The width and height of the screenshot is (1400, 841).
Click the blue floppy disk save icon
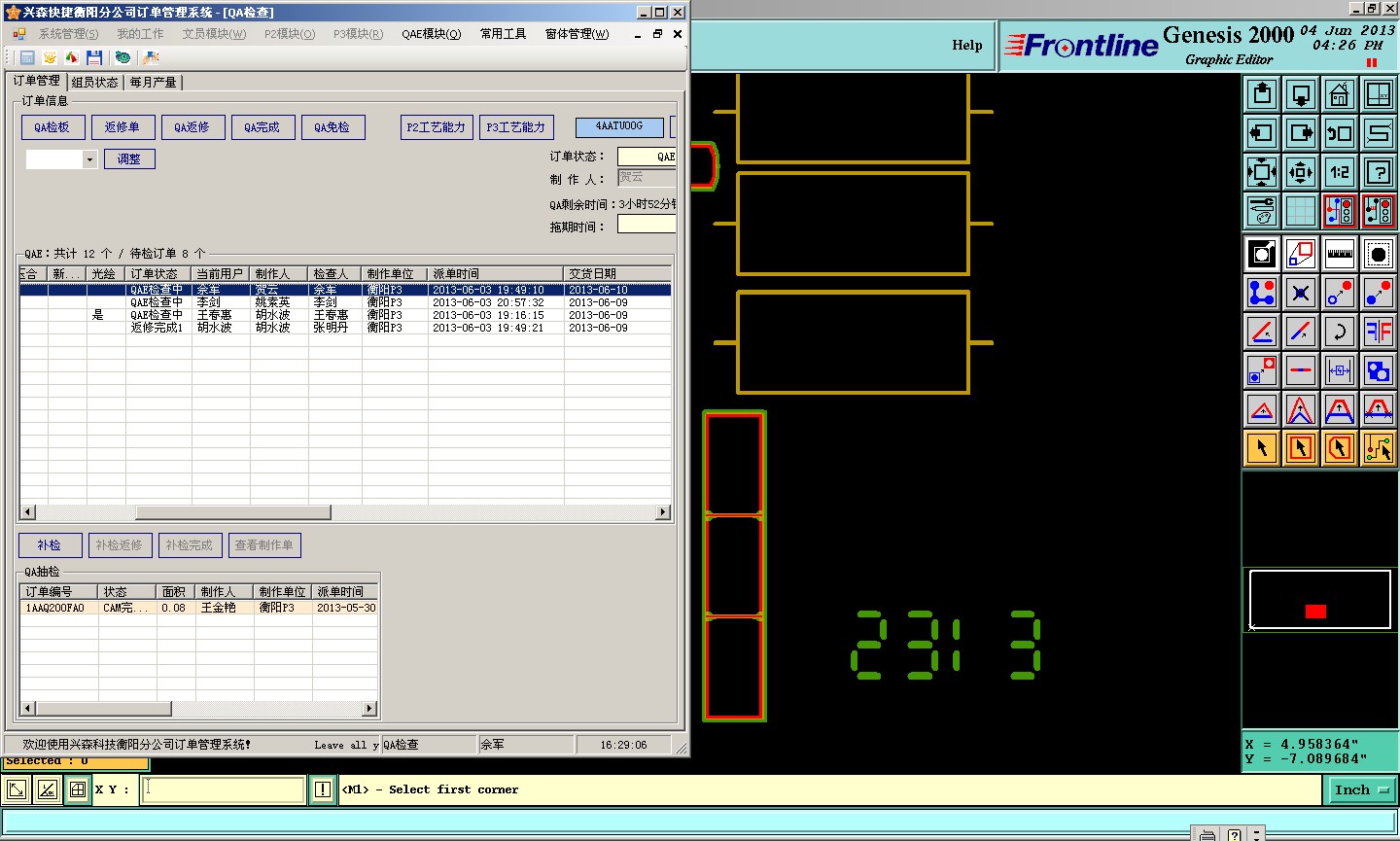pyautogui.click(x=94, y=57)
